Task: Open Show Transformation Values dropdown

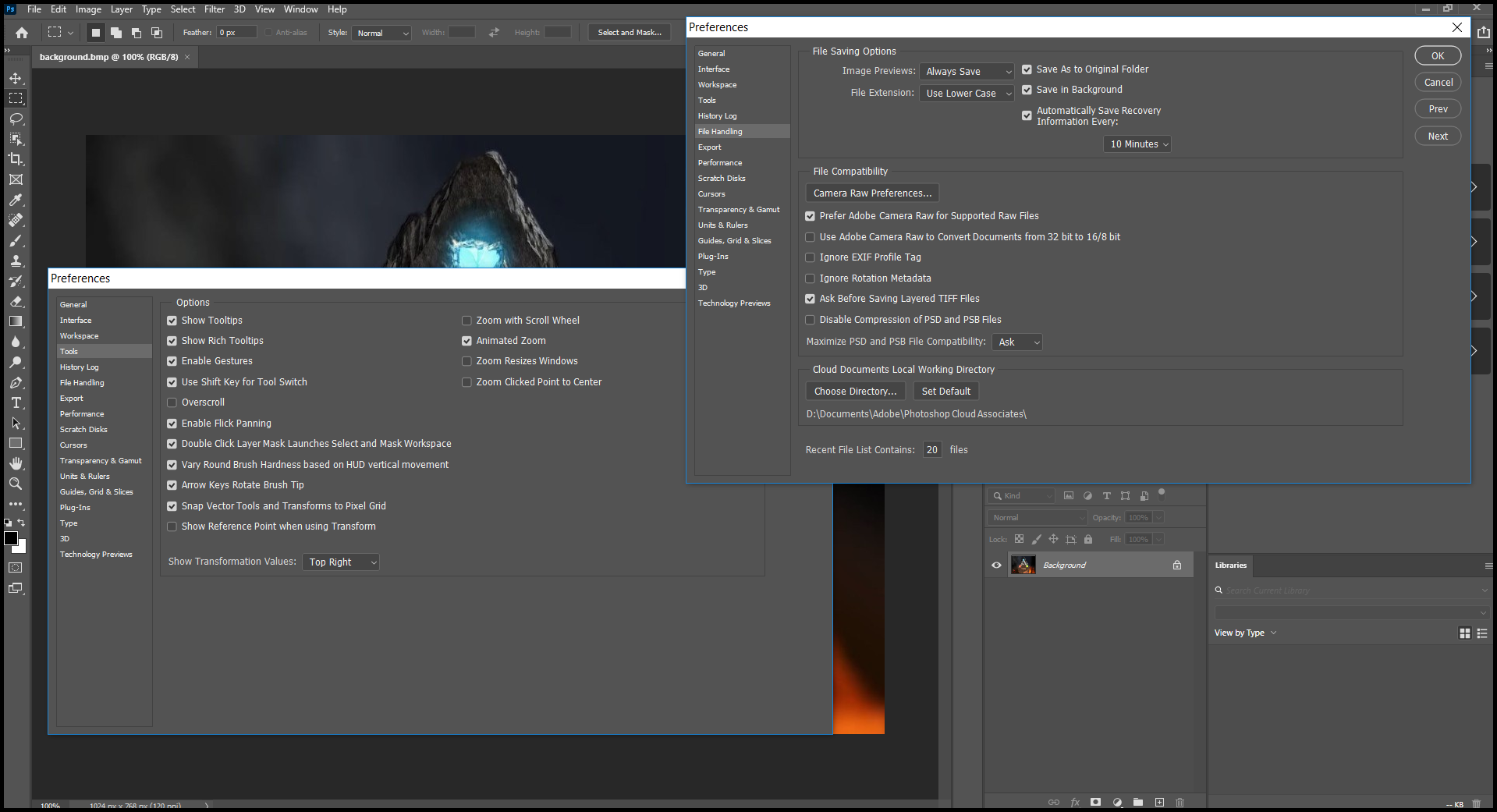Action: [341, 562]
